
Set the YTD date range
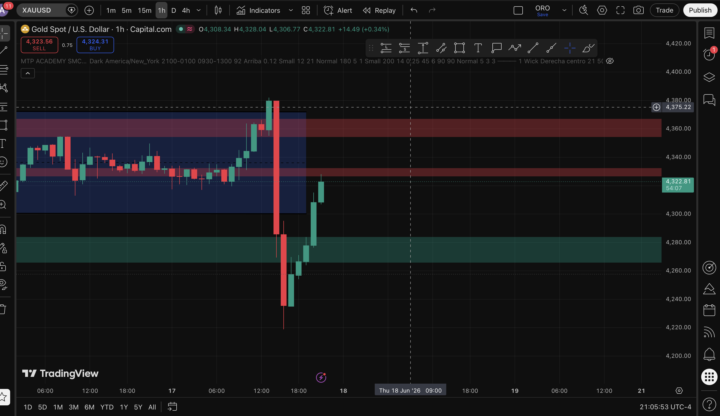tap(107, 407)
